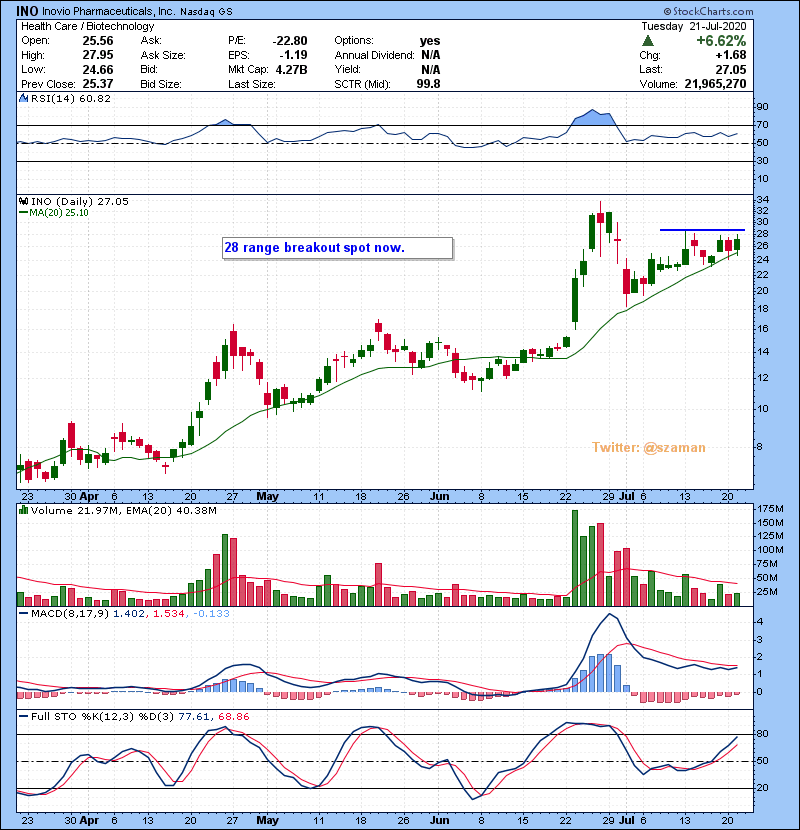Click the Health Care / Biotechnology sector text

[87, 26]
